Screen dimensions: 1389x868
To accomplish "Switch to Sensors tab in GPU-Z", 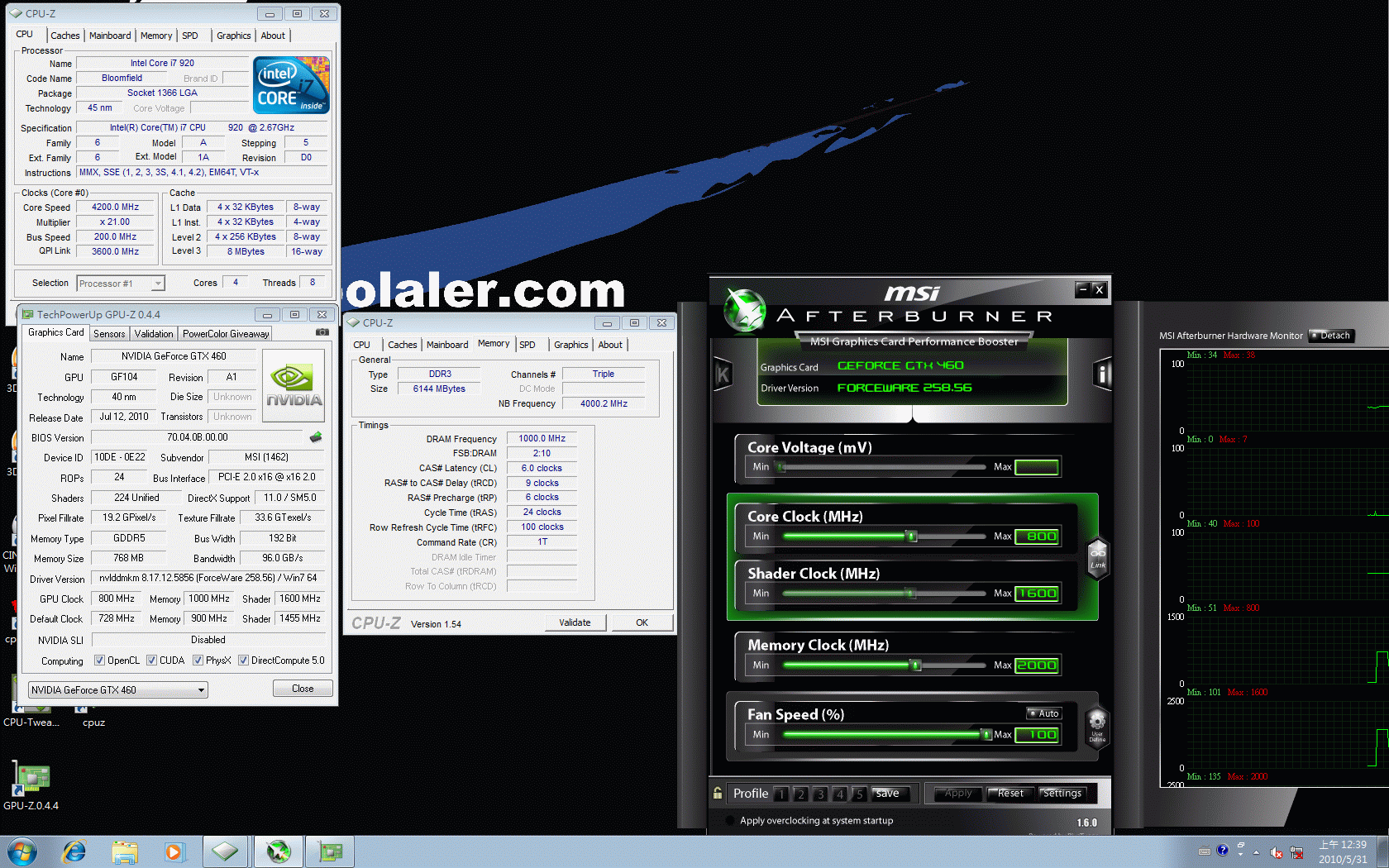I will pyautogui.click(x=109, y=334).
